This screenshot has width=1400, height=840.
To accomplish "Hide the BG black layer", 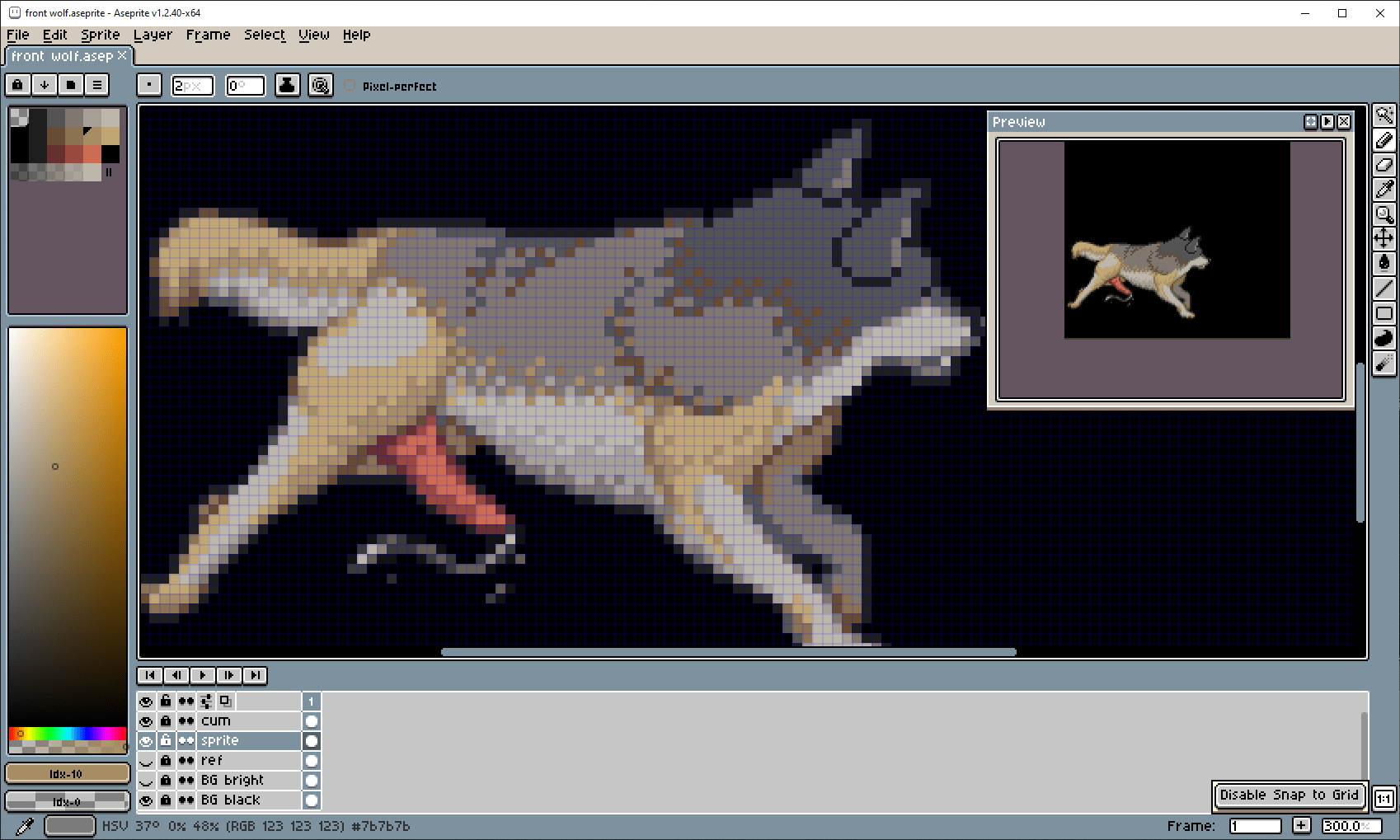I will point(146,800).
